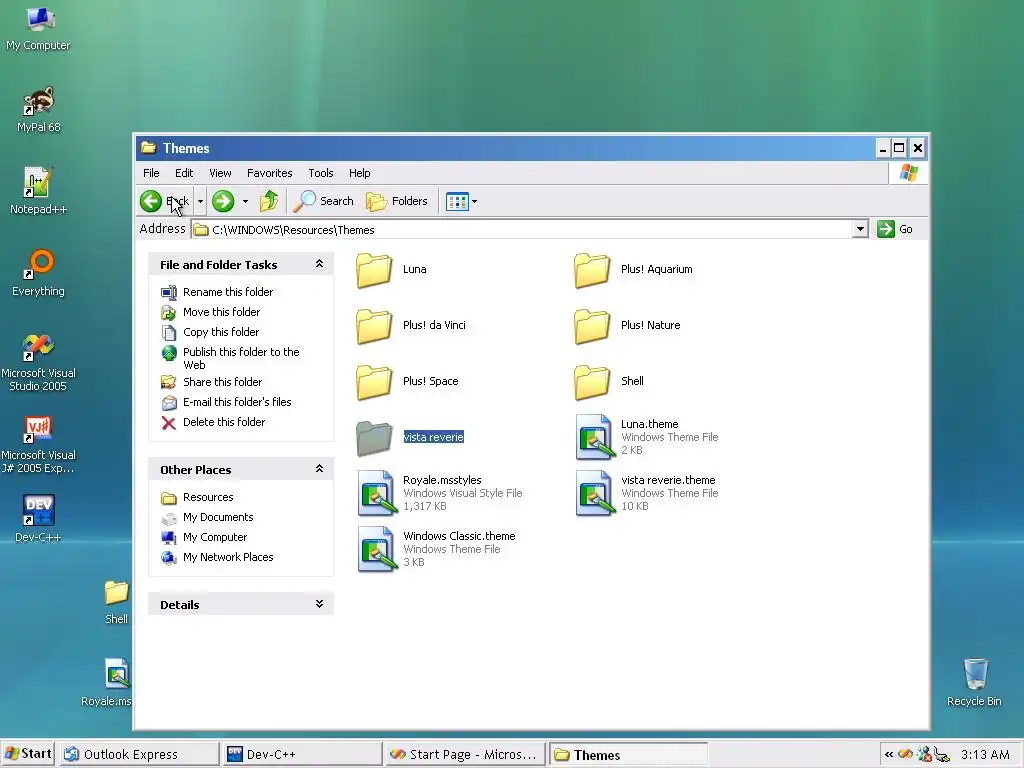Image resolution: width=1024 pixels, height=768 pixels.
Task: Expand the address bar dropdown
Action: (x=860, y=229)
